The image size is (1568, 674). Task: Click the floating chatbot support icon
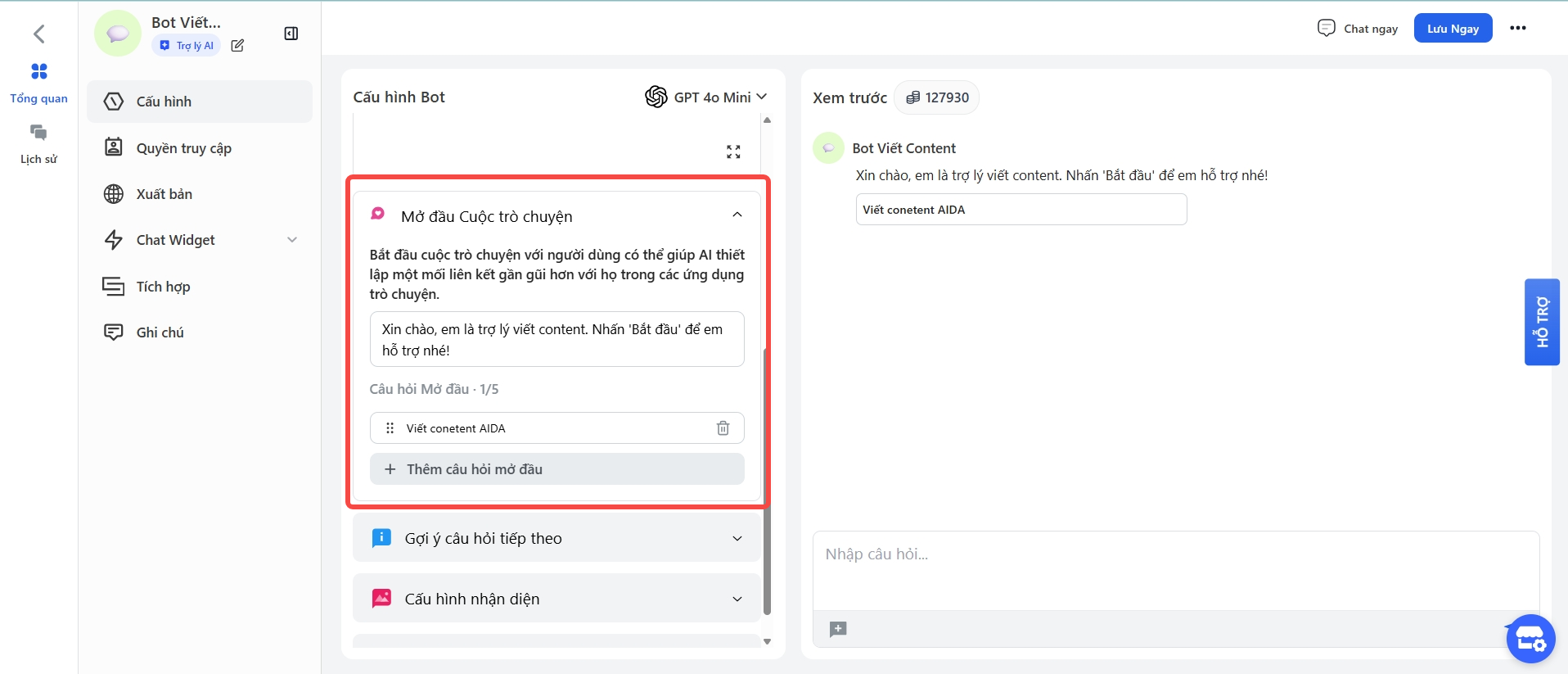point(1530,639)
